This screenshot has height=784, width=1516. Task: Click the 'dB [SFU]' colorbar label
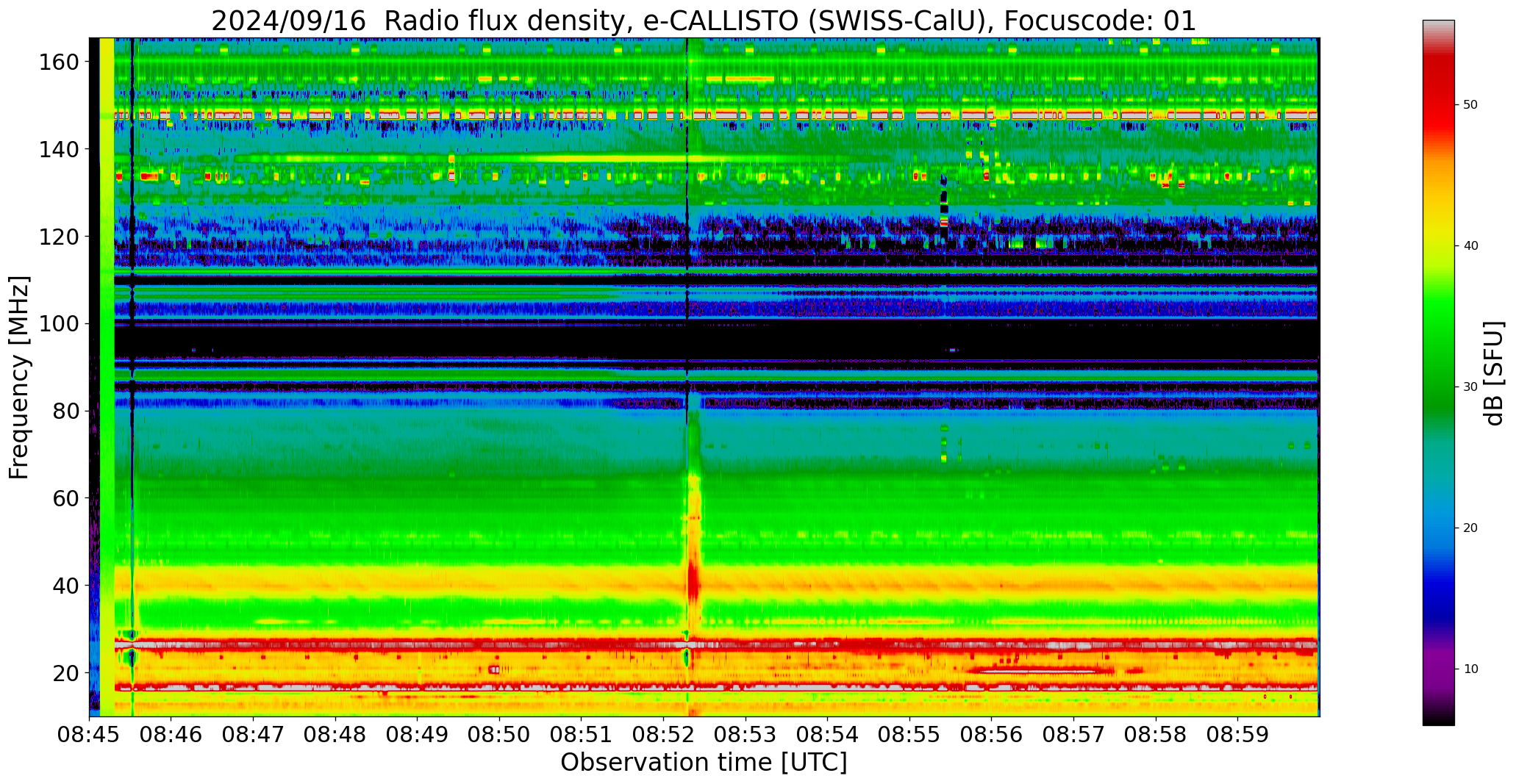click(1494, 373)
